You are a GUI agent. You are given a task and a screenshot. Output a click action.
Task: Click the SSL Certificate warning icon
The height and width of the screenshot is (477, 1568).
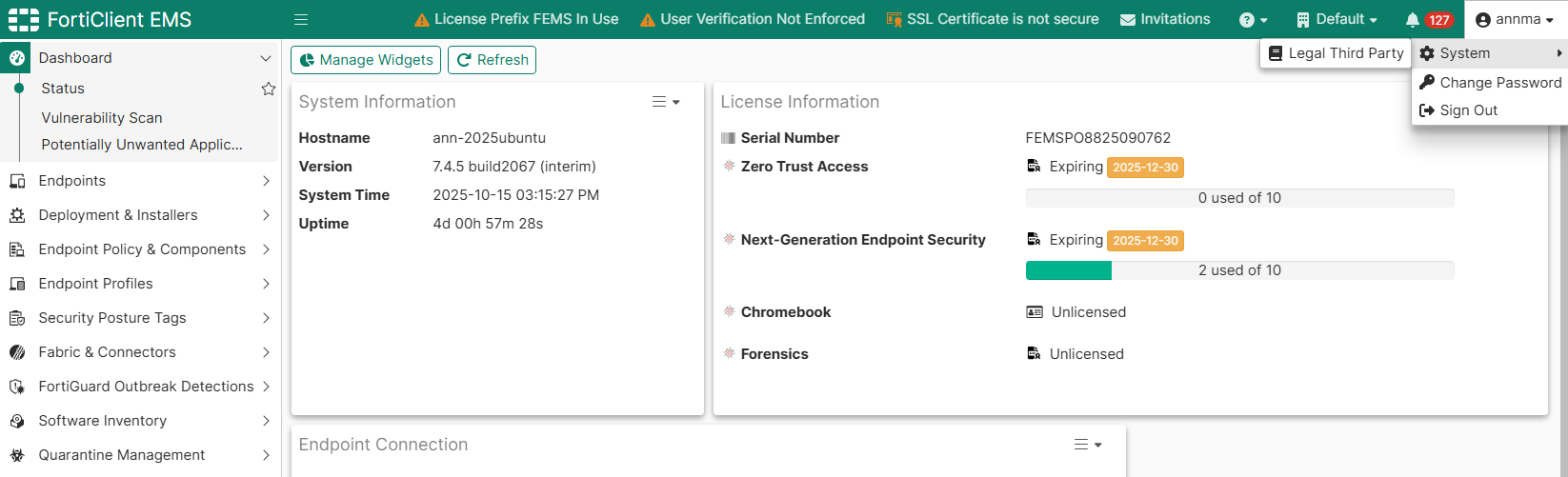pyautogui.click(x=894, y=19)
